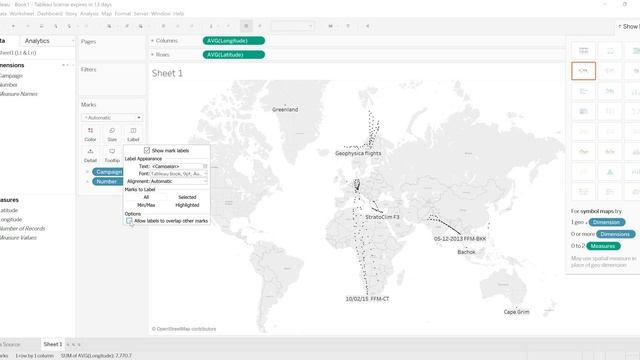Click the Campaign pill in Marks card

click(108, 172)
